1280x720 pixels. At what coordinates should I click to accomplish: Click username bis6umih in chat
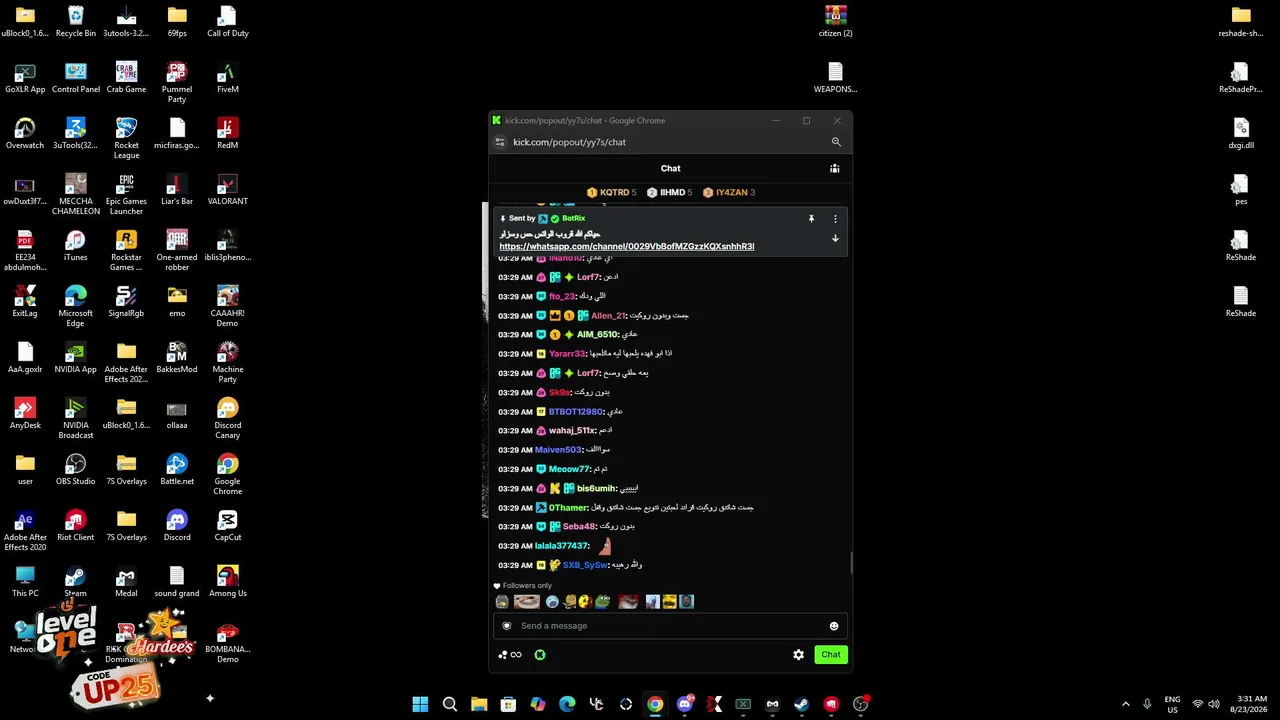tap(596, 488)
